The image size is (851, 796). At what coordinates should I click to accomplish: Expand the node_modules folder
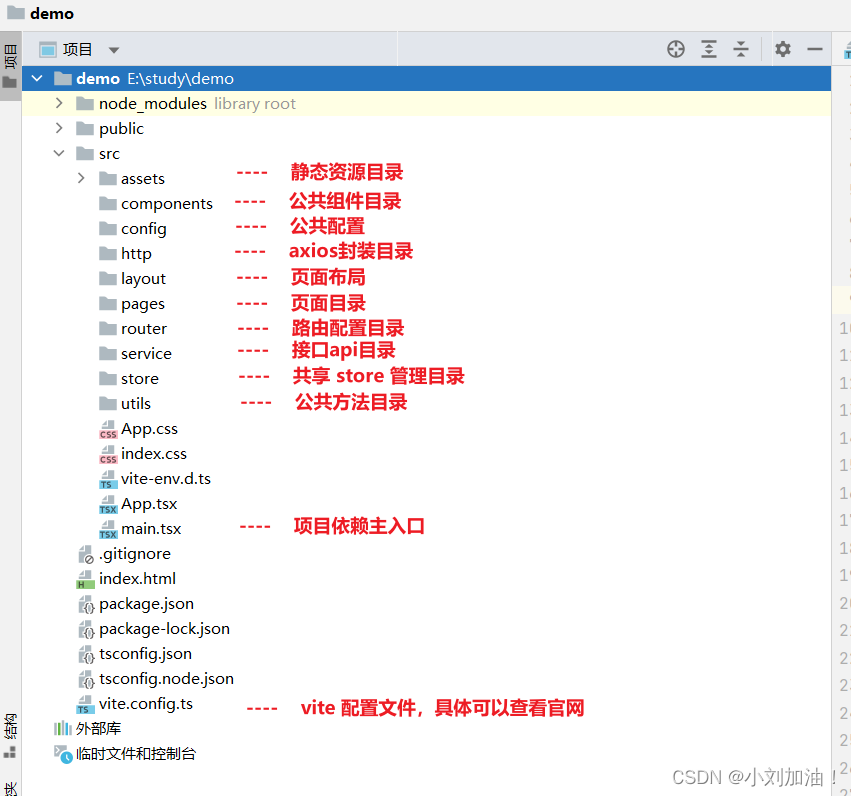[x=58, y=103]
